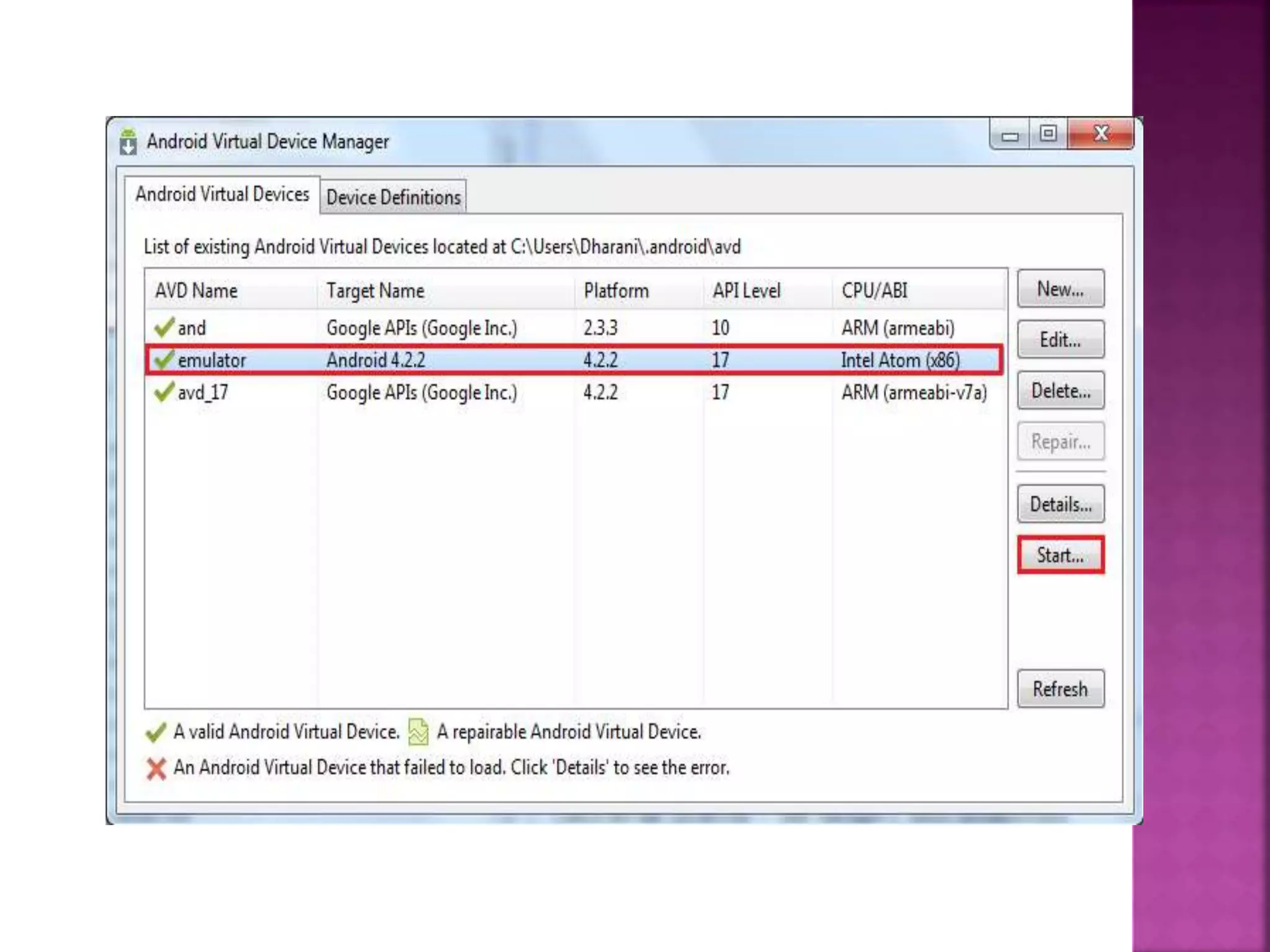Click the repairable device legend icon
The image size is (1270, 952).
tap(419, 732)
